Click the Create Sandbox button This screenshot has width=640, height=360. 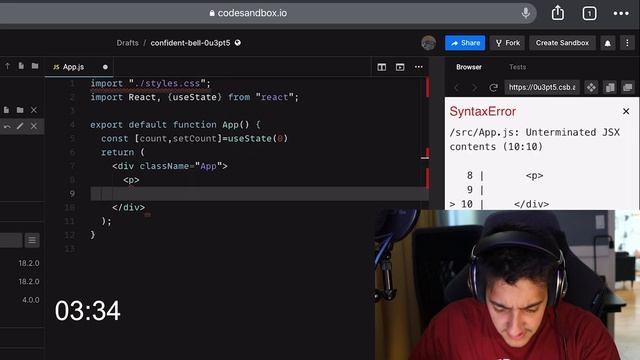click(562, 43)
